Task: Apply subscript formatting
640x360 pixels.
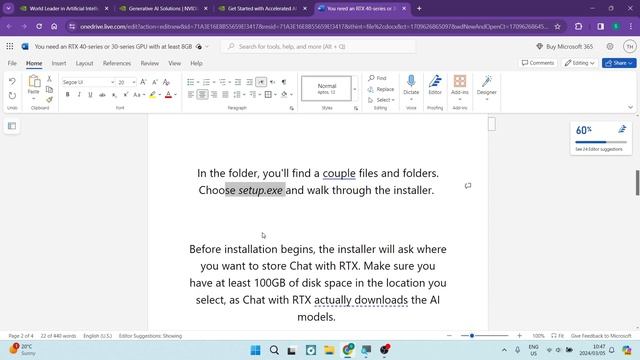Action: pyautogui.click(x=114, y=95)
